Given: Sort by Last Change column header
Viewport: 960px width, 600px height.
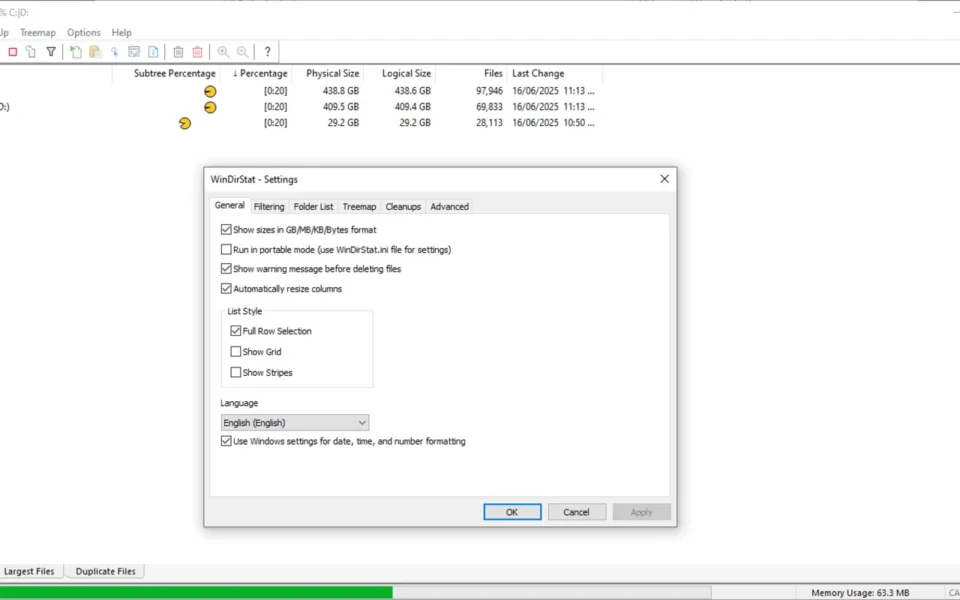Looking at the screenshot, I should coord(555,73).
